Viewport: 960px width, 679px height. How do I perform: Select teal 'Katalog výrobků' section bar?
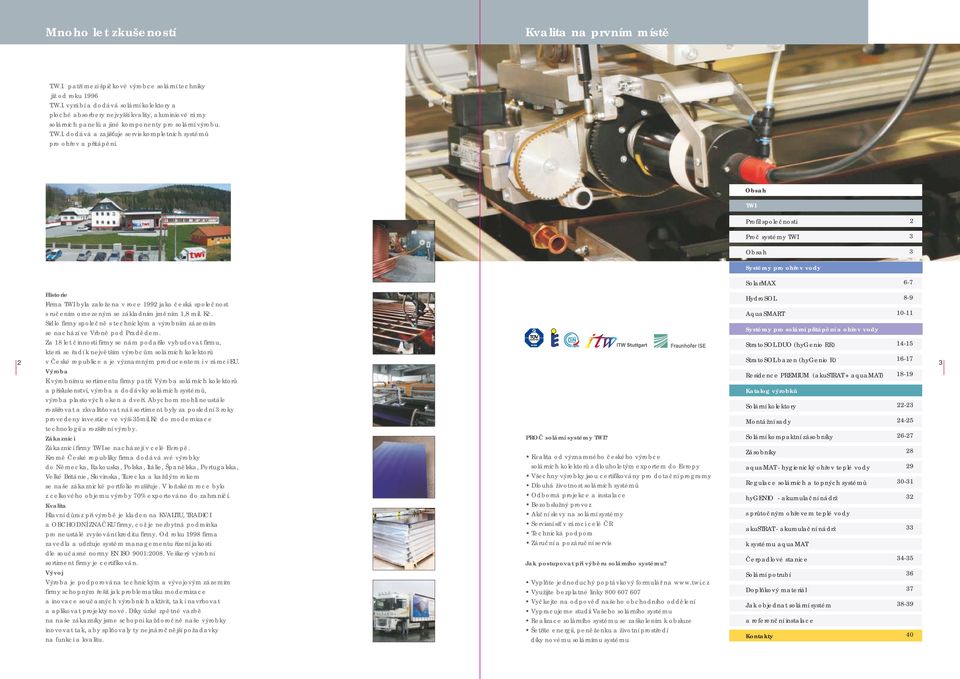pos(825,391)
